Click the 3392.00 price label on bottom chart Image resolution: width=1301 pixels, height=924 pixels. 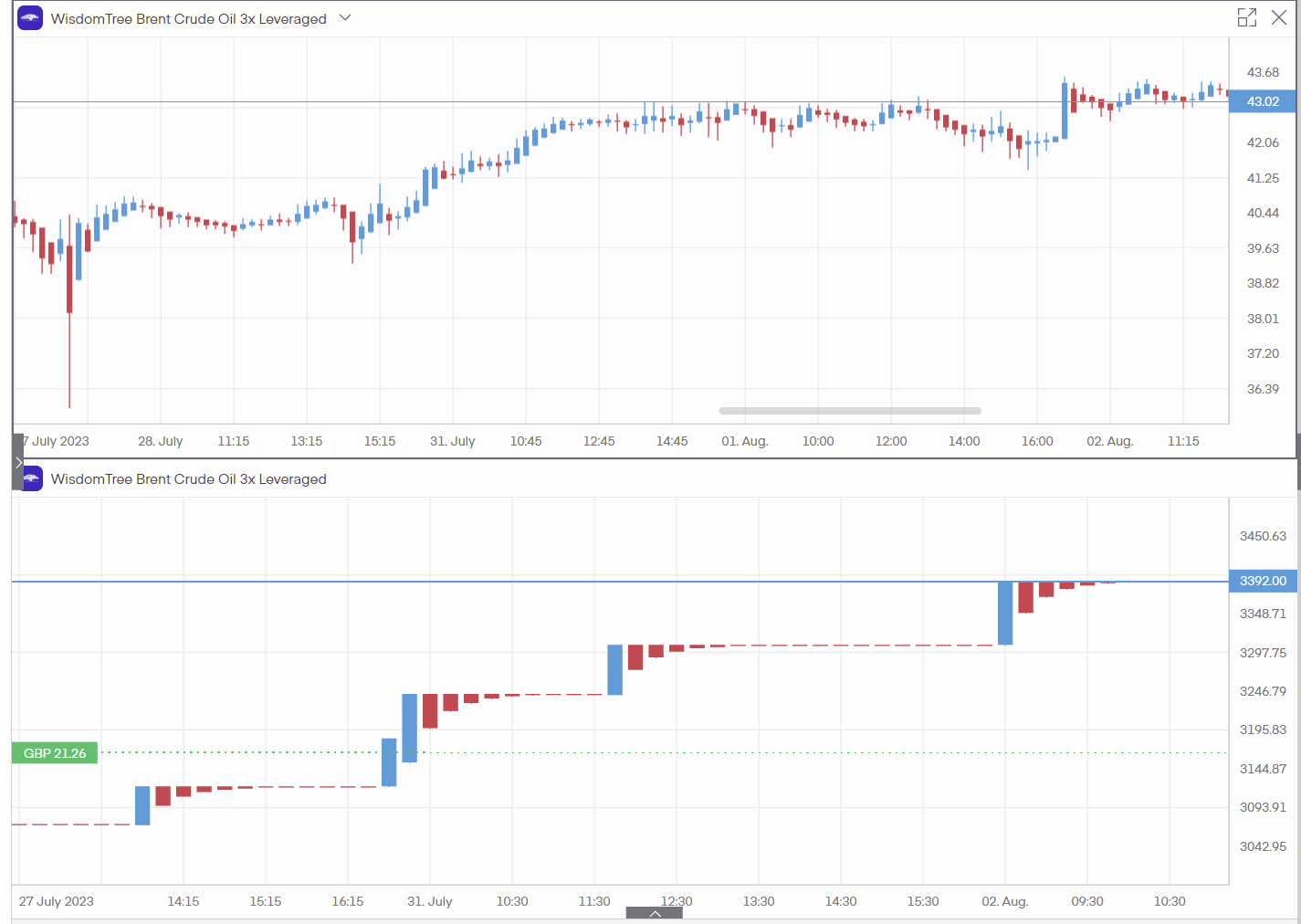pyautogui.click(x=1263, y=581)
